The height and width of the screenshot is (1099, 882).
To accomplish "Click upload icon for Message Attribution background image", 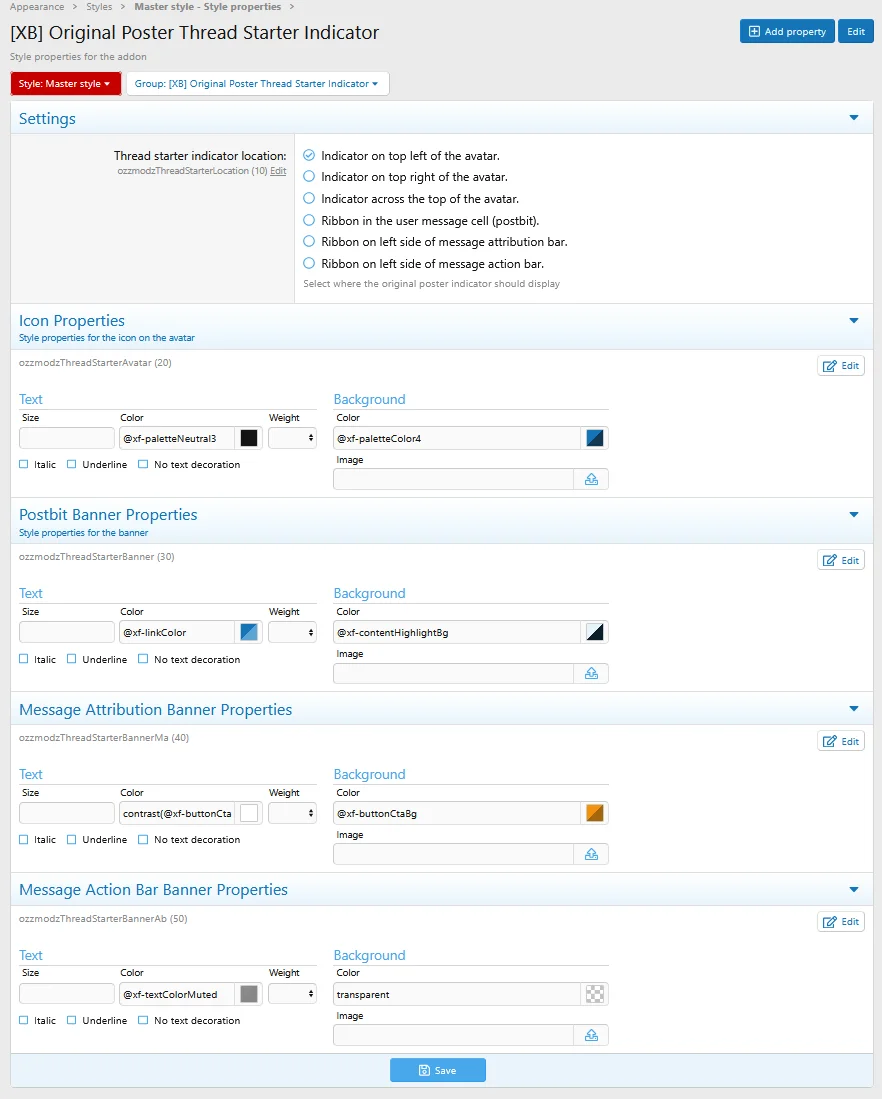I will pyautogui.click(x=591, y=854).
